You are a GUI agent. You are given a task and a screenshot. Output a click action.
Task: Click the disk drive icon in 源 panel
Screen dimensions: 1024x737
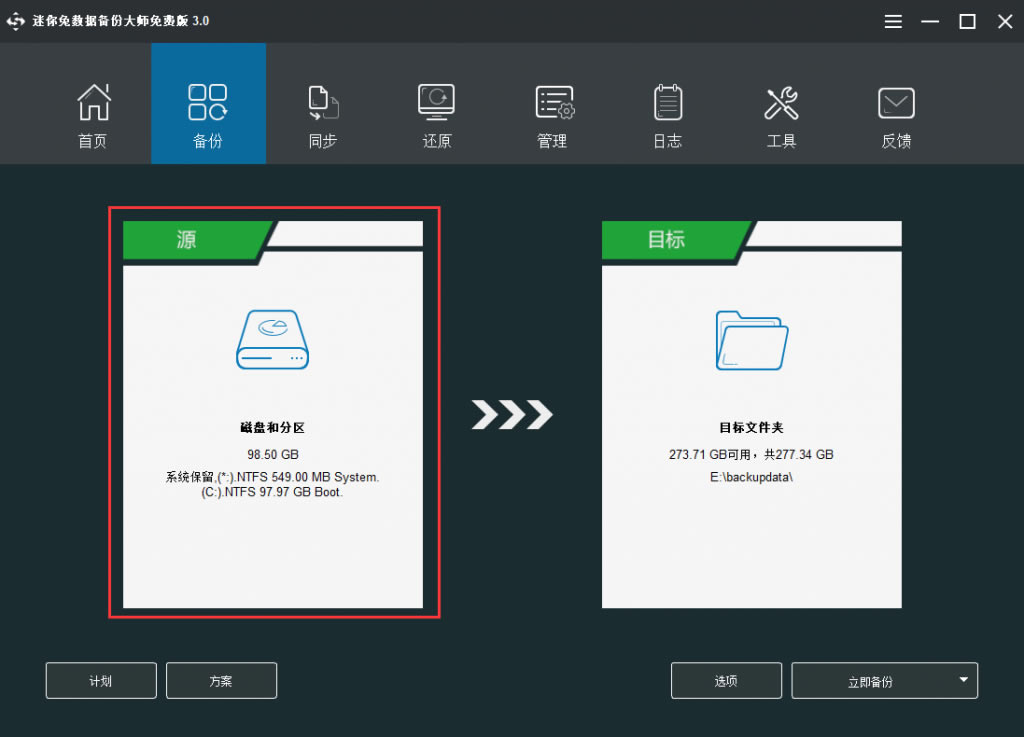(272, 339)
